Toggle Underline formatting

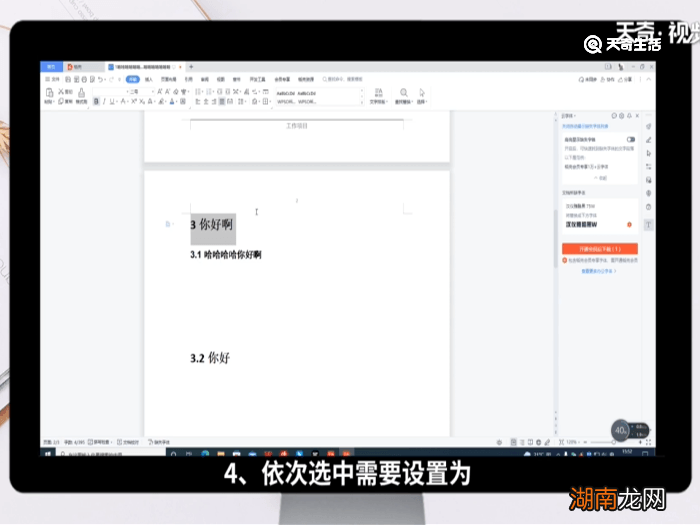pos(112,102)
